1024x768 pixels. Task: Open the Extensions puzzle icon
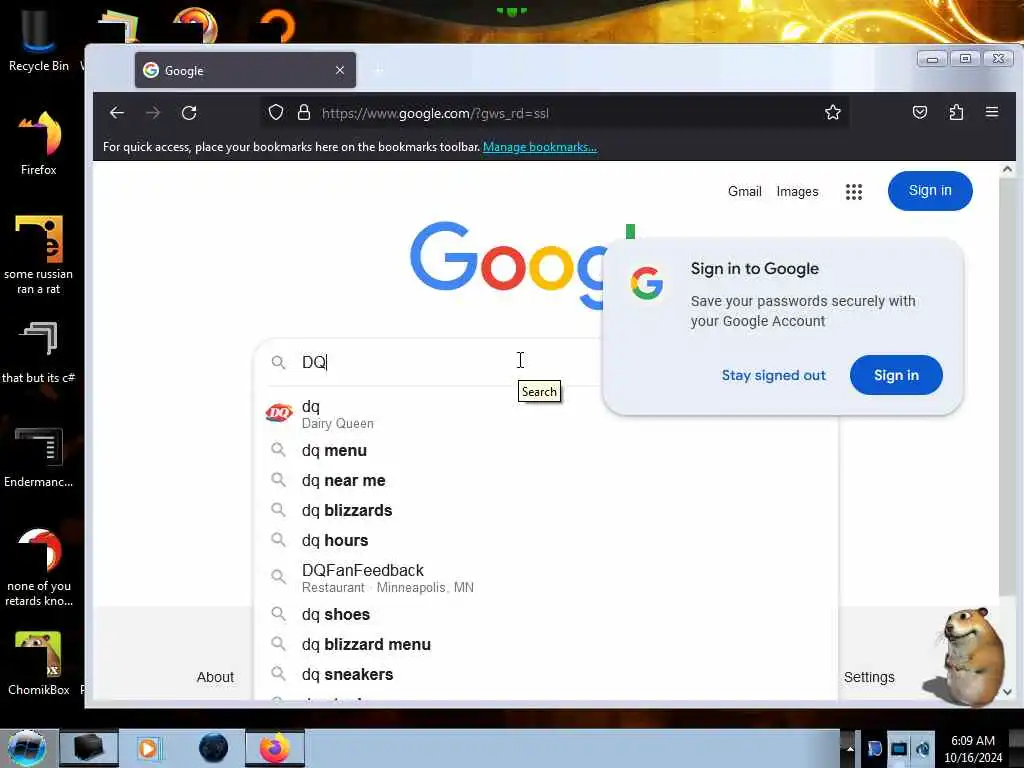[x=956, y=113]
